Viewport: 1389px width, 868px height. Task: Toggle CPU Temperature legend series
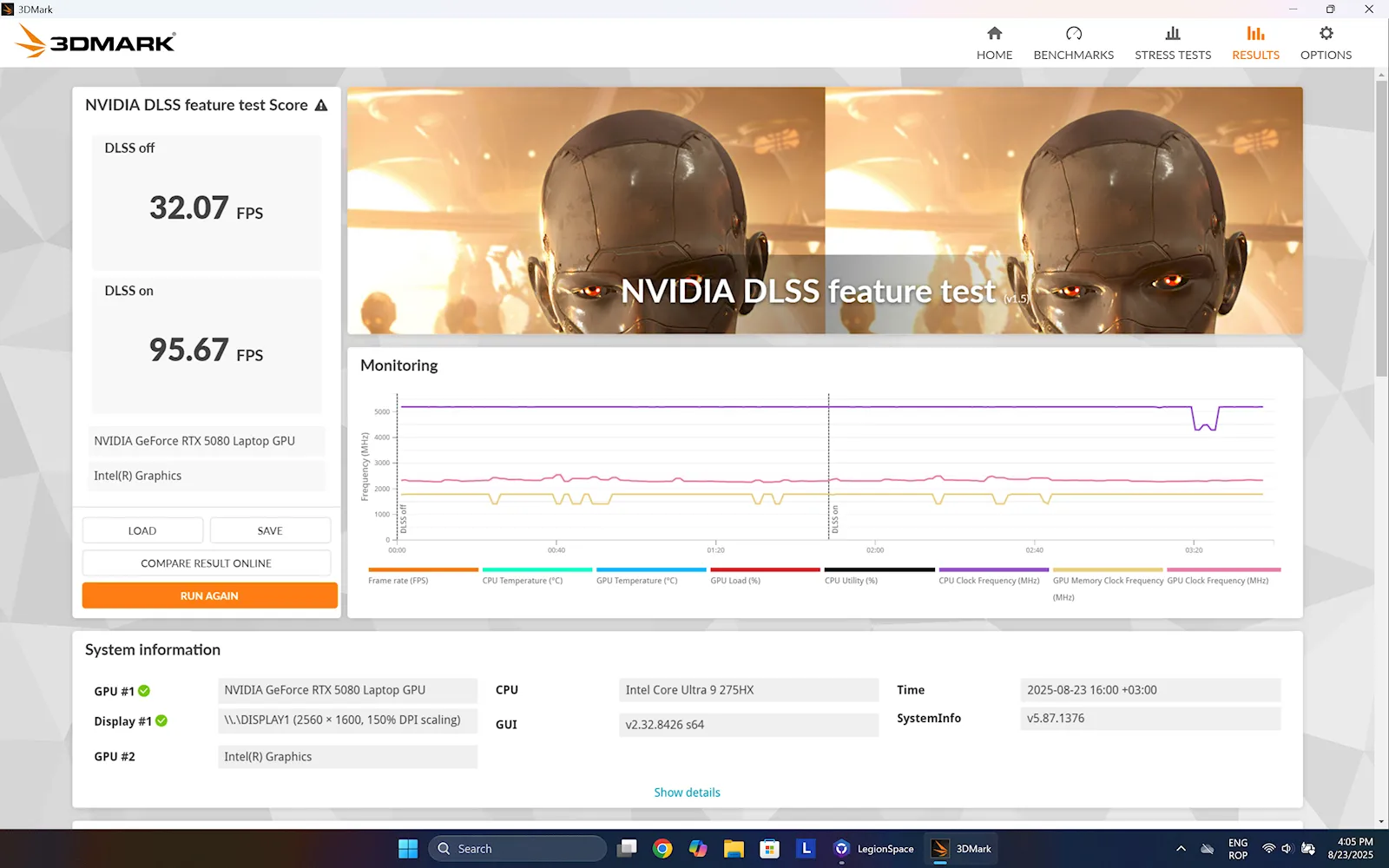537,576
